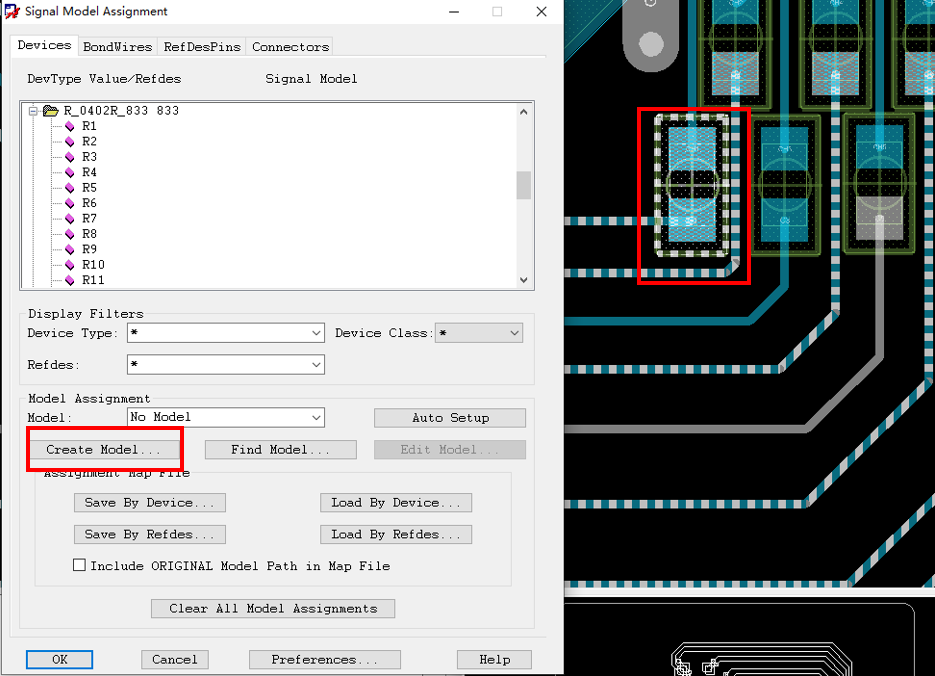Select R11 in the device list

93,280
